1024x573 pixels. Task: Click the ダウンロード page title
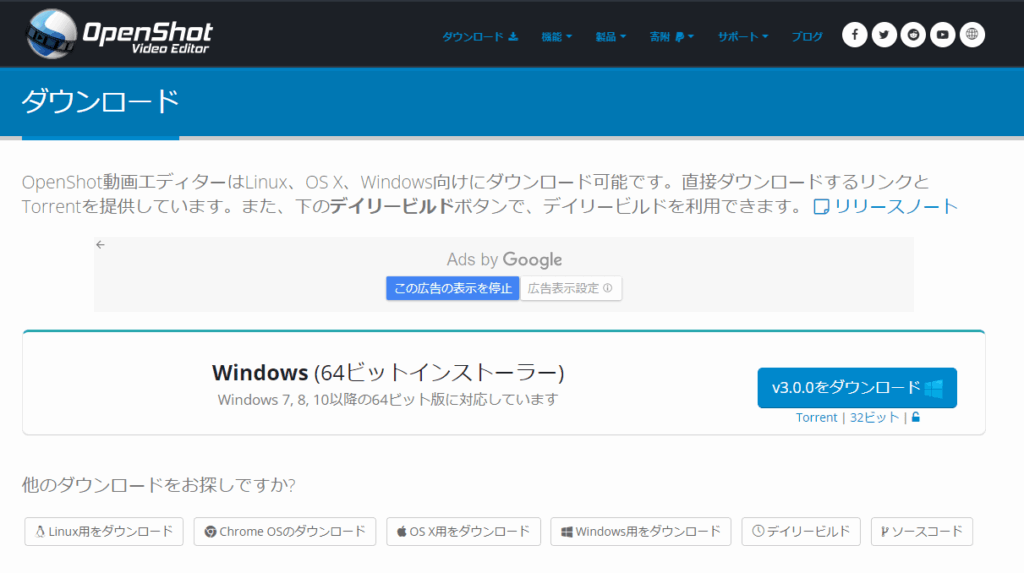coord(100,102)
